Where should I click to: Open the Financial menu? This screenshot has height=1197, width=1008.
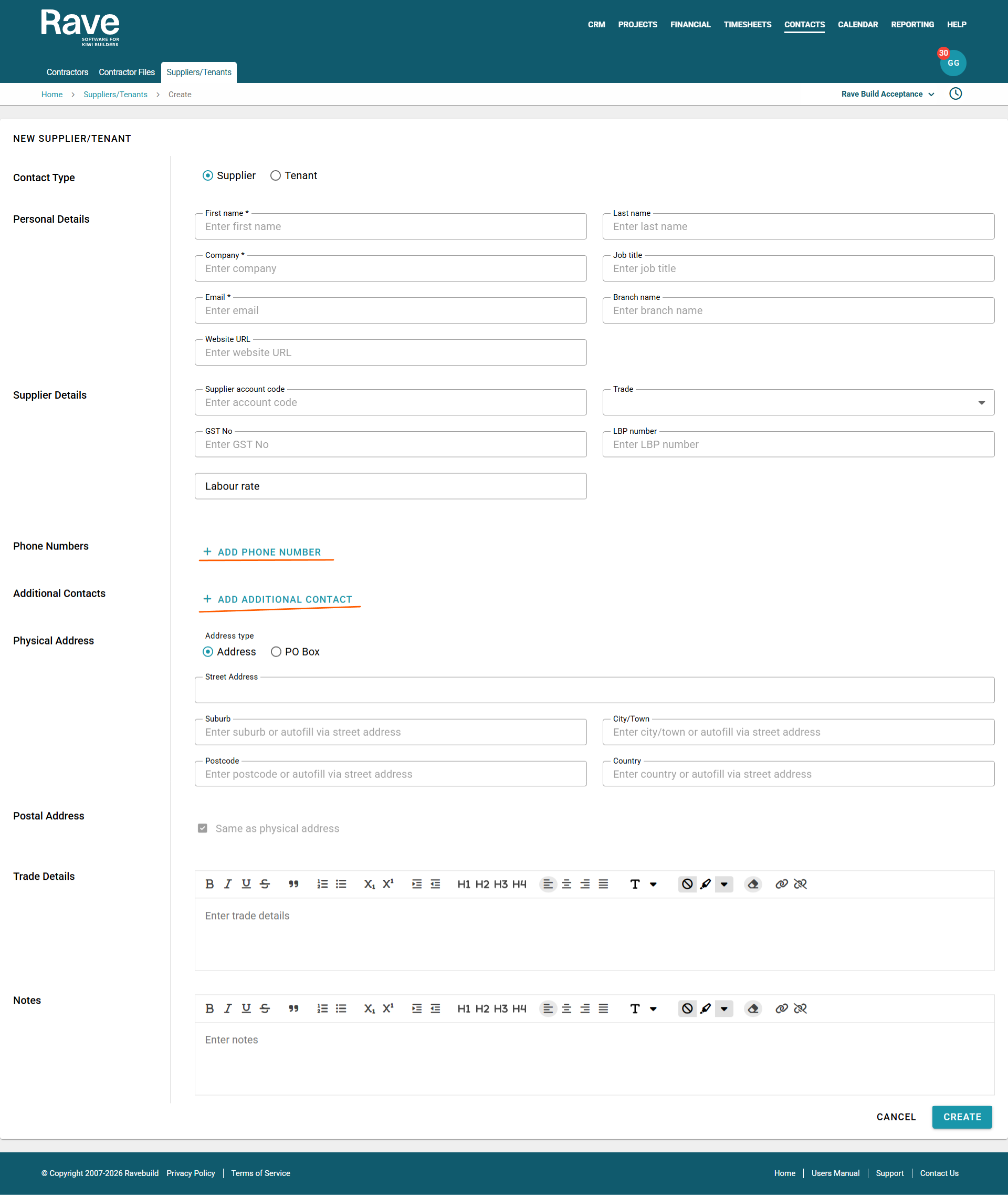690,25
